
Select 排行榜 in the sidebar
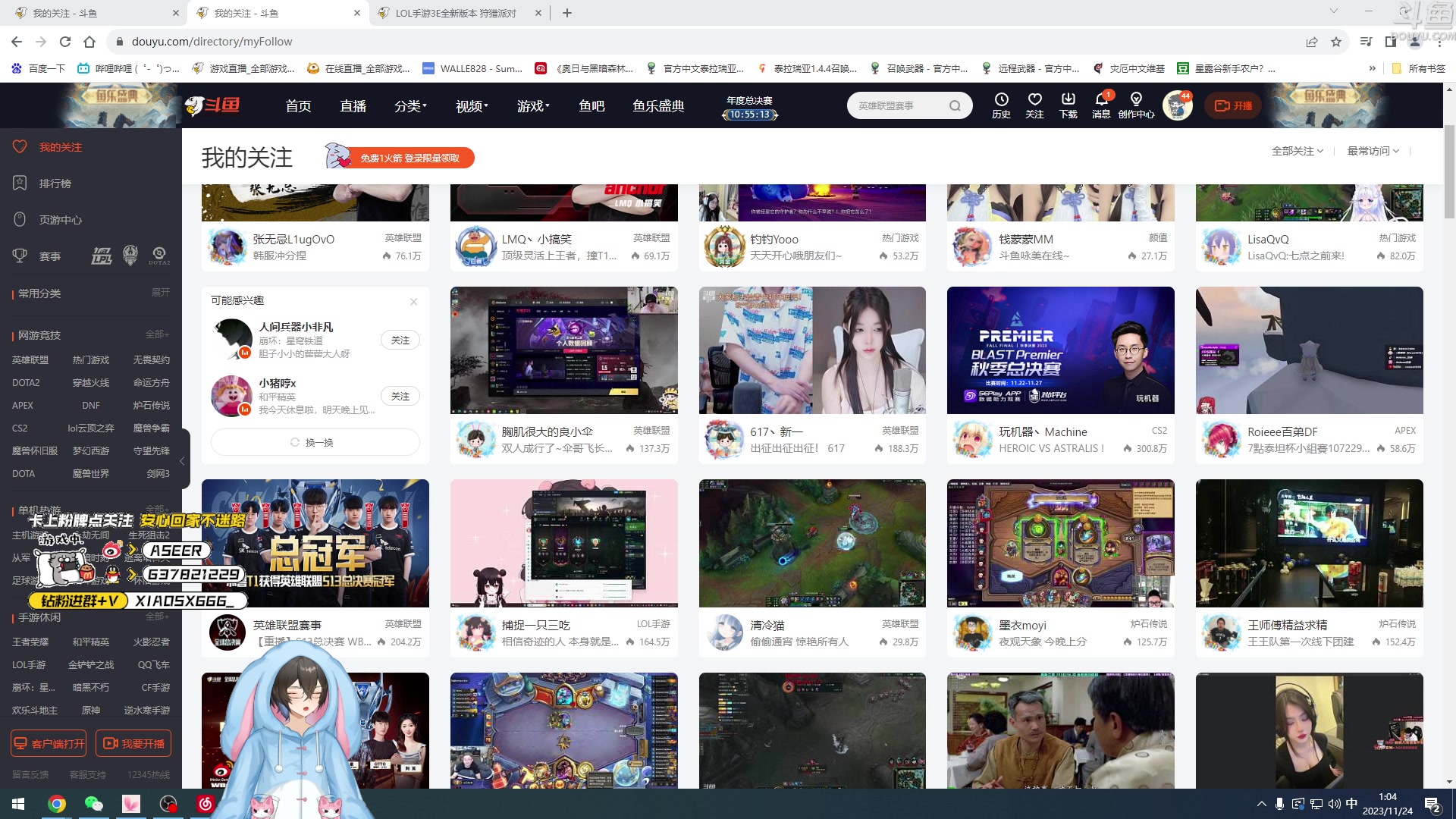pos(55,184)
